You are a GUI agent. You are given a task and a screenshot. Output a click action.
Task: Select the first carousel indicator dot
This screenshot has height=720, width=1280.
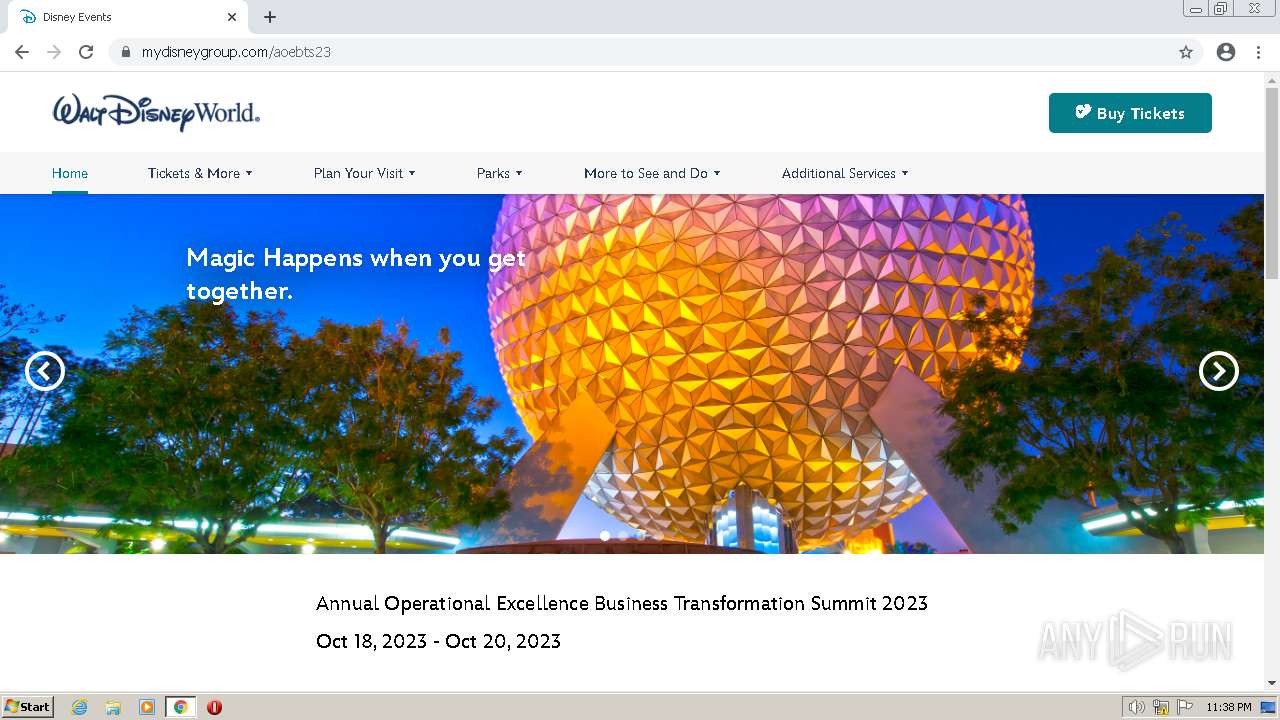click(605, 536)
